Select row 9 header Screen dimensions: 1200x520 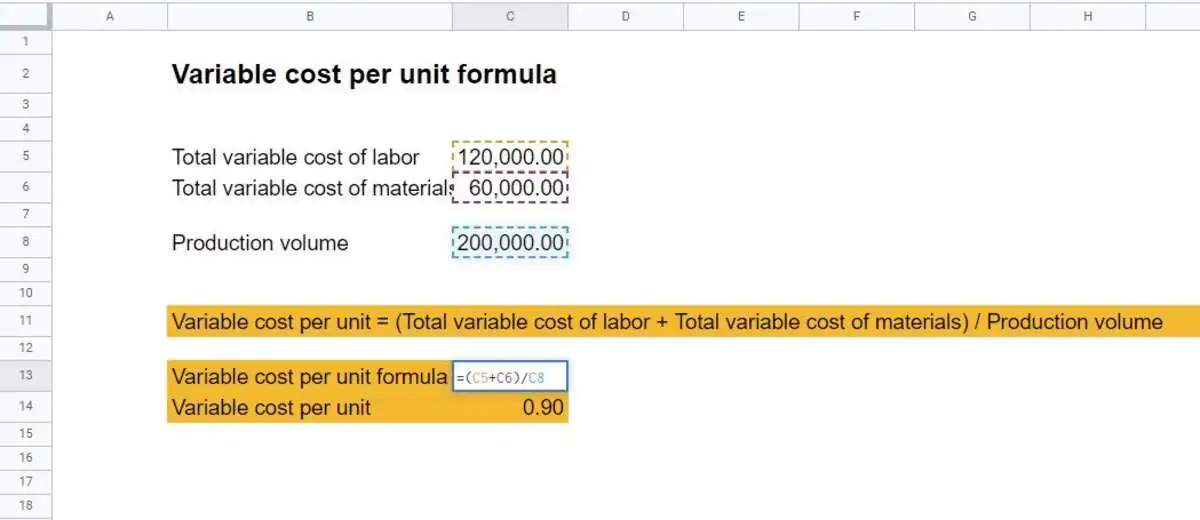click(x=25, y=269)
